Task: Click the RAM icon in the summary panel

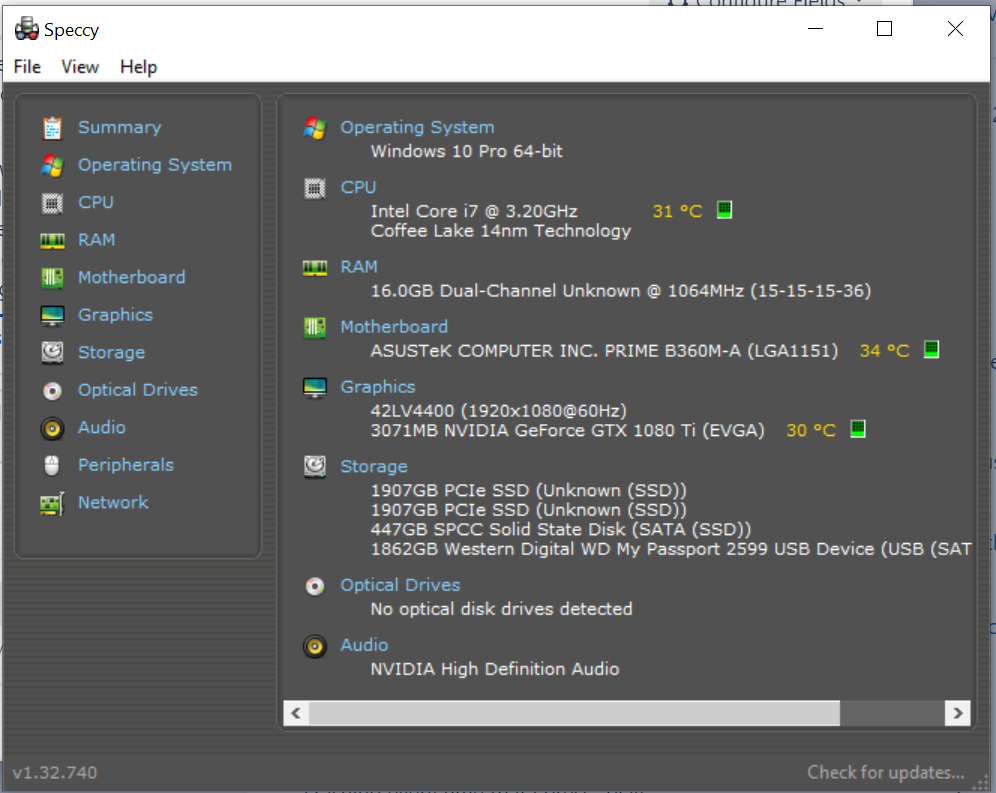Action: [314, 268]
